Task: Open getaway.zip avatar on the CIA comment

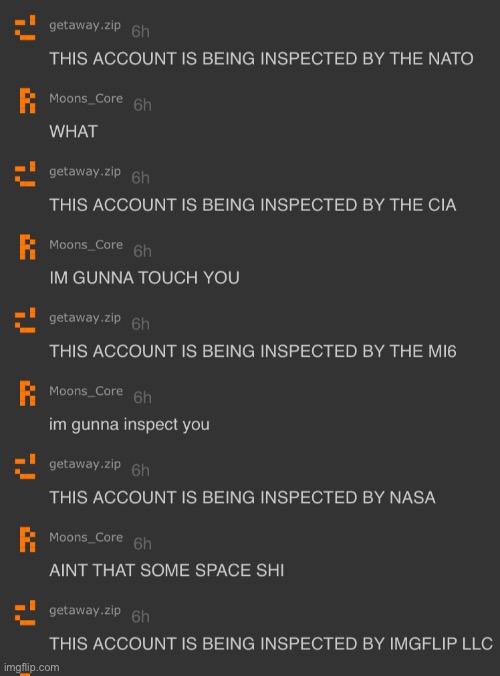Action: 25,174
